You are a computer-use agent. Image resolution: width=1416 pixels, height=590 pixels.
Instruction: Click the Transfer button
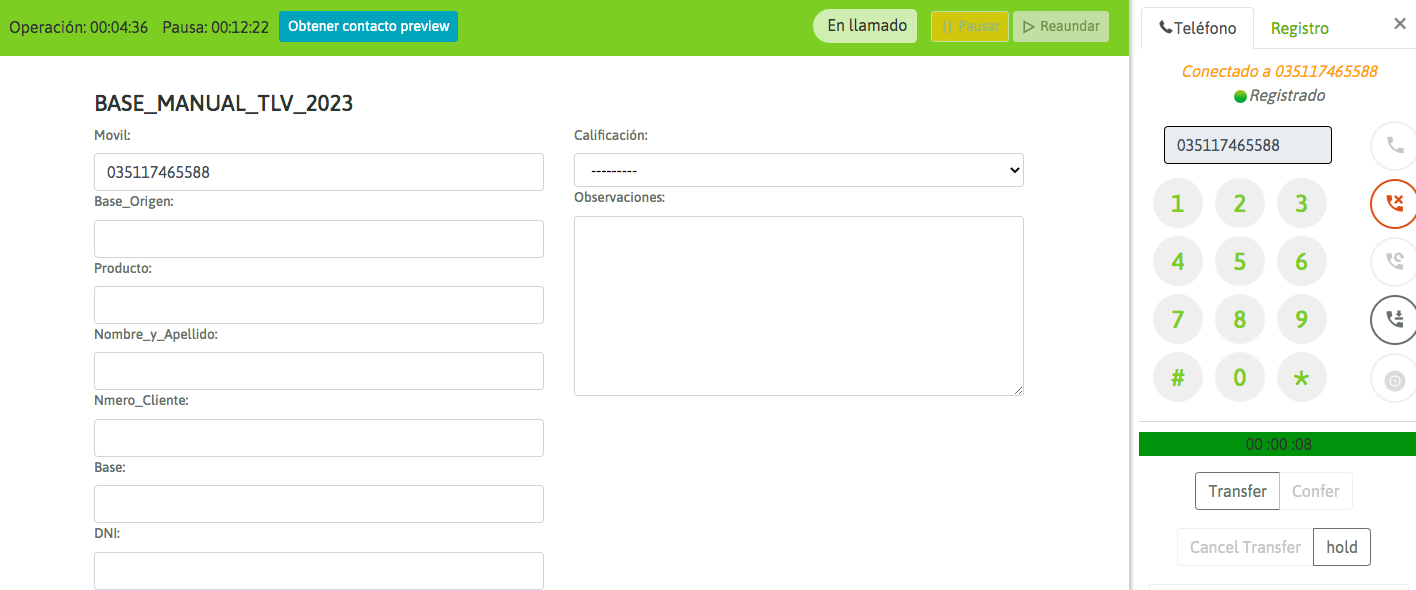point(1237,491)
